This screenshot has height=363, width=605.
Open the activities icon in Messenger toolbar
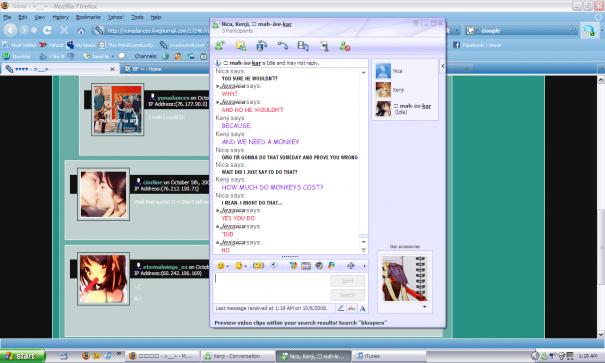click(303, 46)
